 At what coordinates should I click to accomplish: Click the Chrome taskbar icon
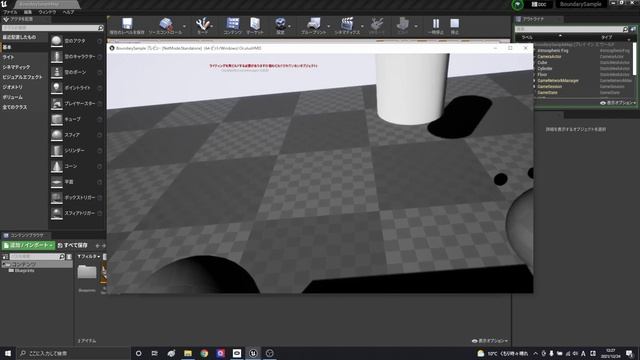(204, 353)
